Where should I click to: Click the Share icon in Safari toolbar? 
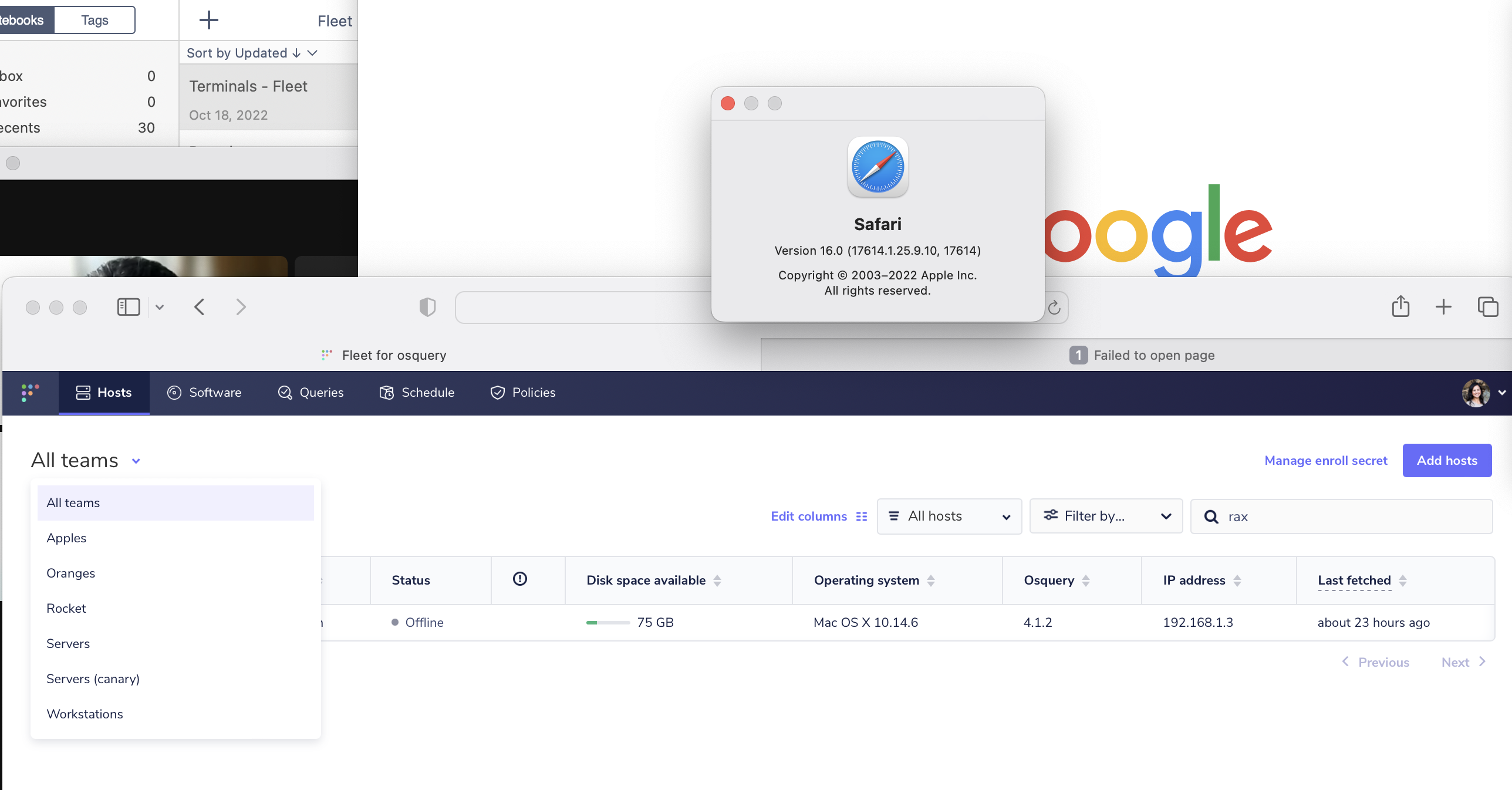(1401, 307)
